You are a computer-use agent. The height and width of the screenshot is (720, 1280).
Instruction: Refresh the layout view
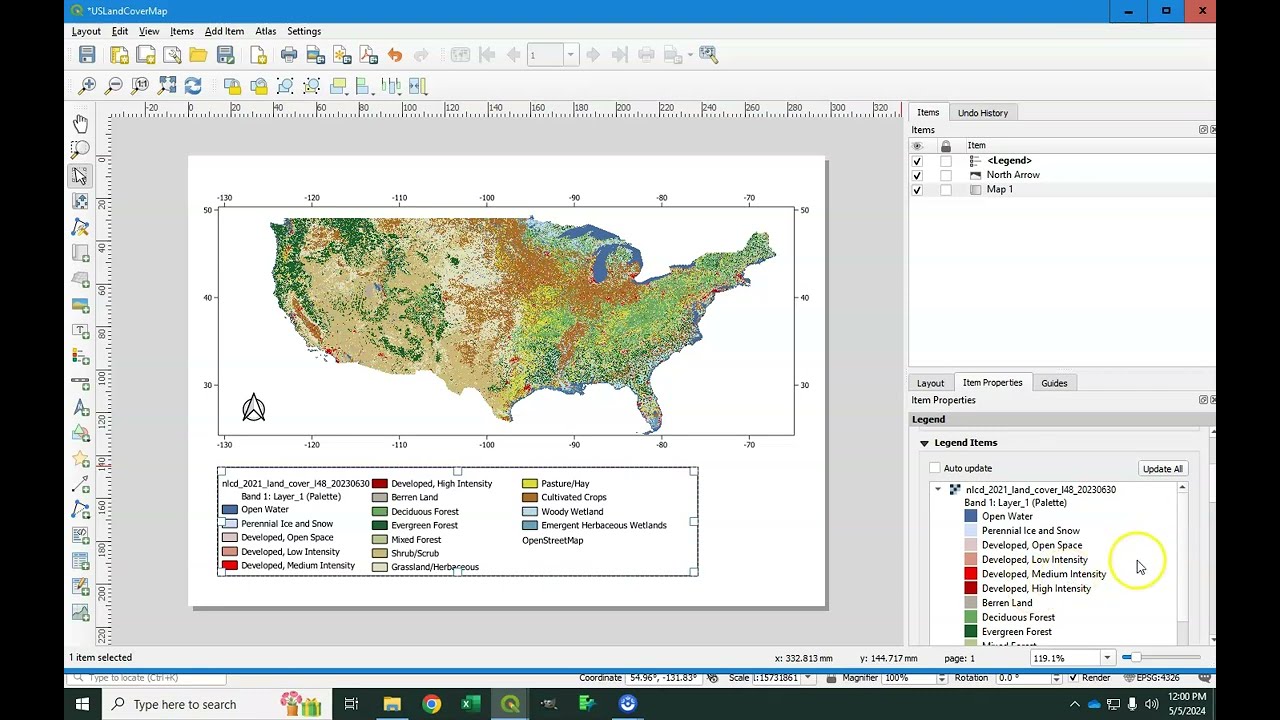click(x=193, y=86)
